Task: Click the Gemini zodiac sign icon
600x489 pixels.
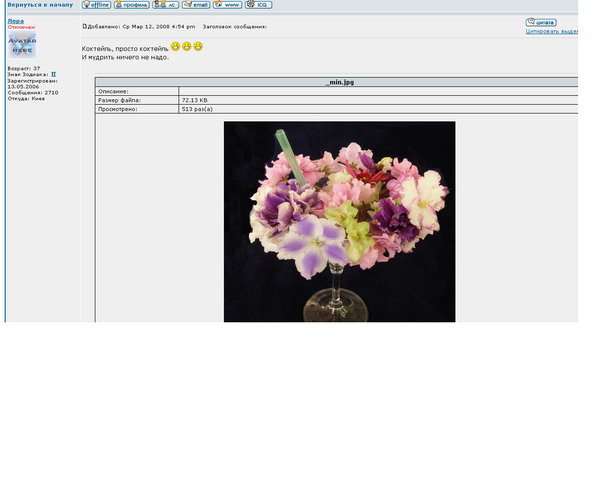Action: (x=54, y=74)
